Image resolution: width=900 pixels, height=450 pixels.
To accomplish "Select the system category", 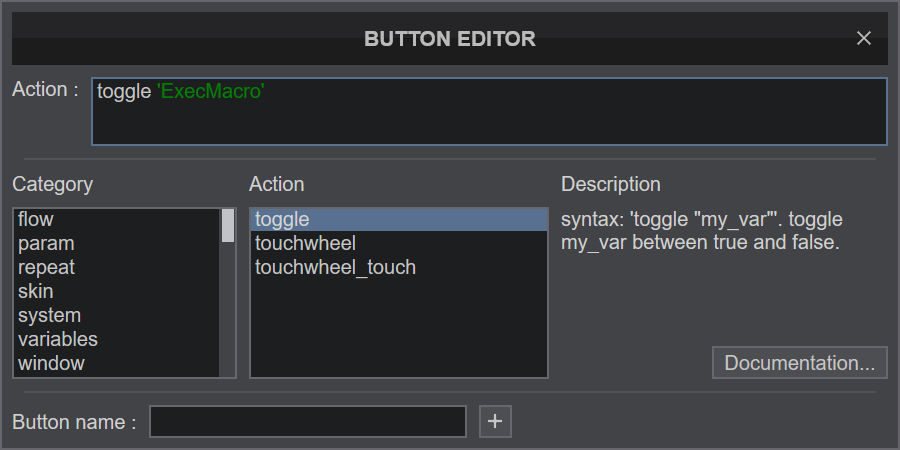I will click(117, 316).
